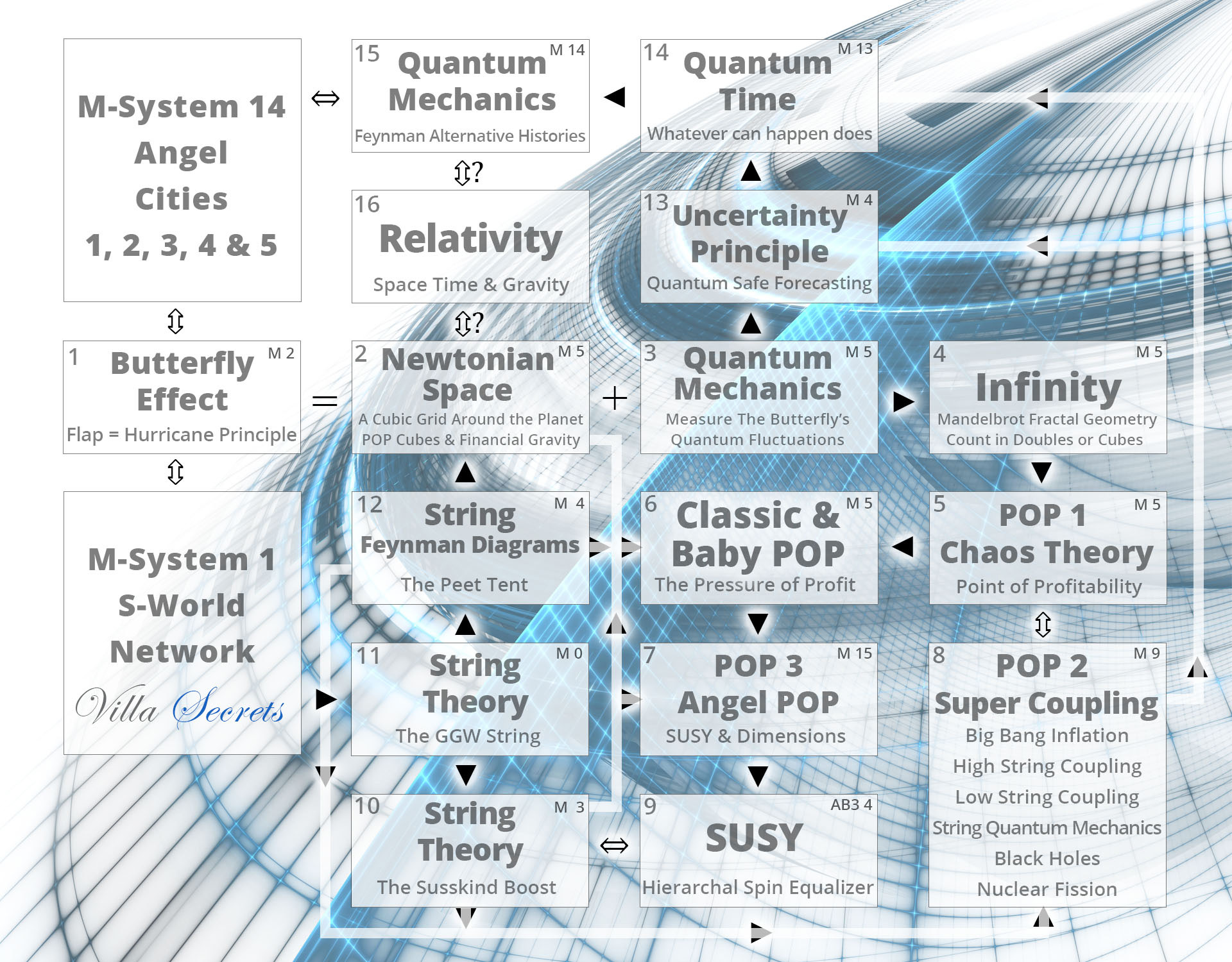Scroll the diagram node network area
Image resolution: width=1232 pixels, height=962 pixels.
click(x=616, y=481)
